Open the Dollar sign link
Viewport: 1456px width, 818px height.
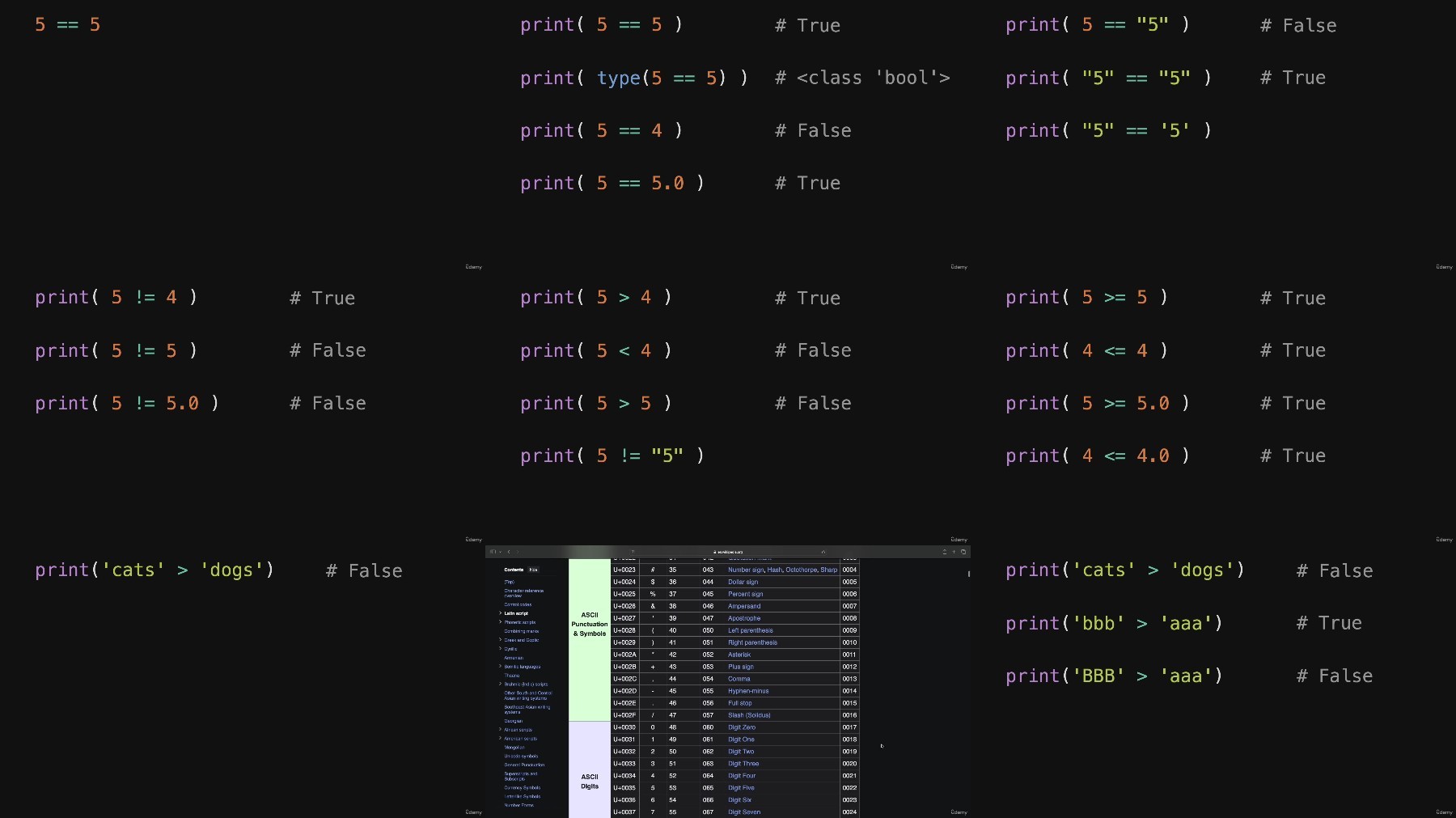tap(743, 582)
